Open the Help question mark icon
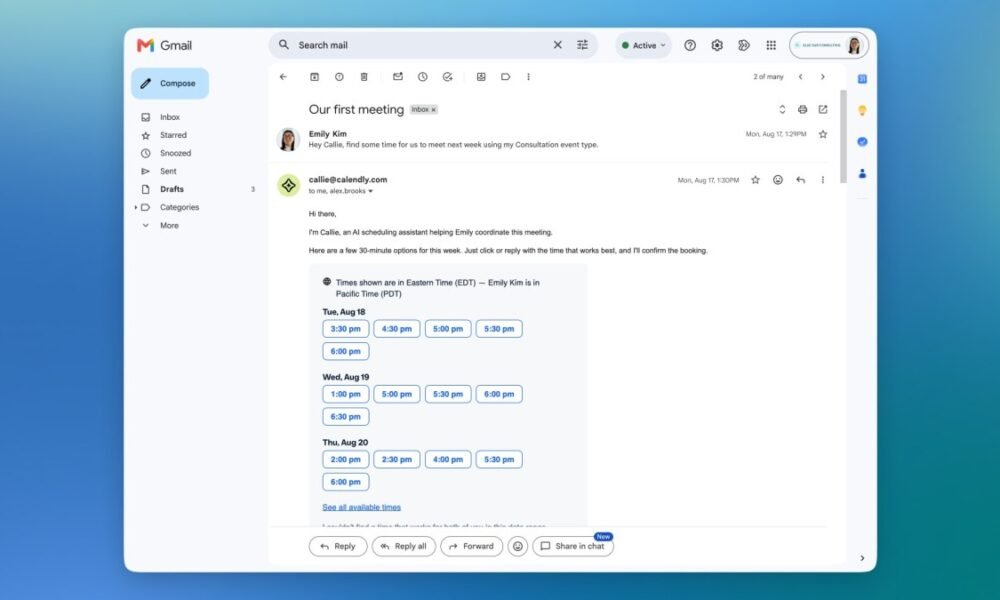This screenshot has width=1000, height=600. click(x=690, y=45)
